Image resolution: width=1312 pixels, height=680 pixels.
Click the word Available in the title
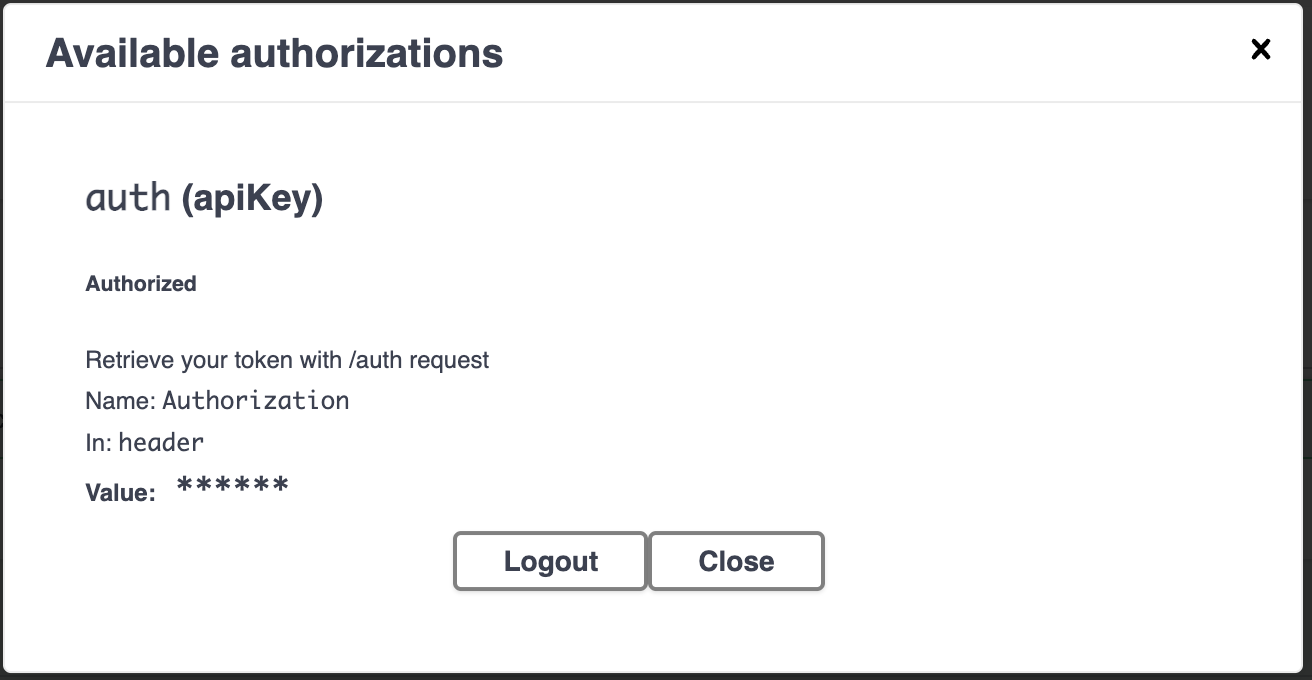[133, 53]
